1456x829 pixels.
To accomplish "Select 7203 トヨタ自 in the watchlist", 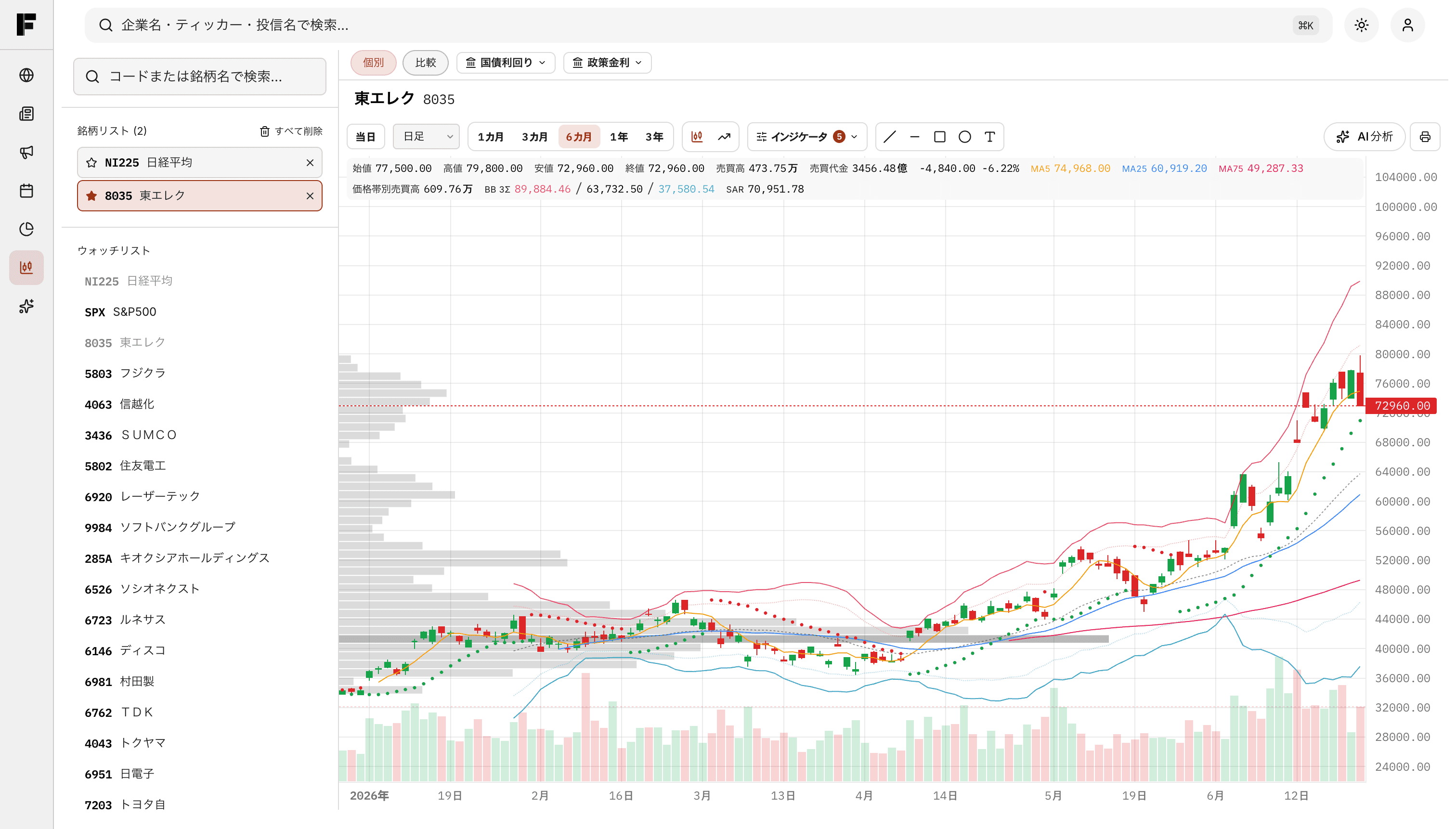I will point(199,804).
